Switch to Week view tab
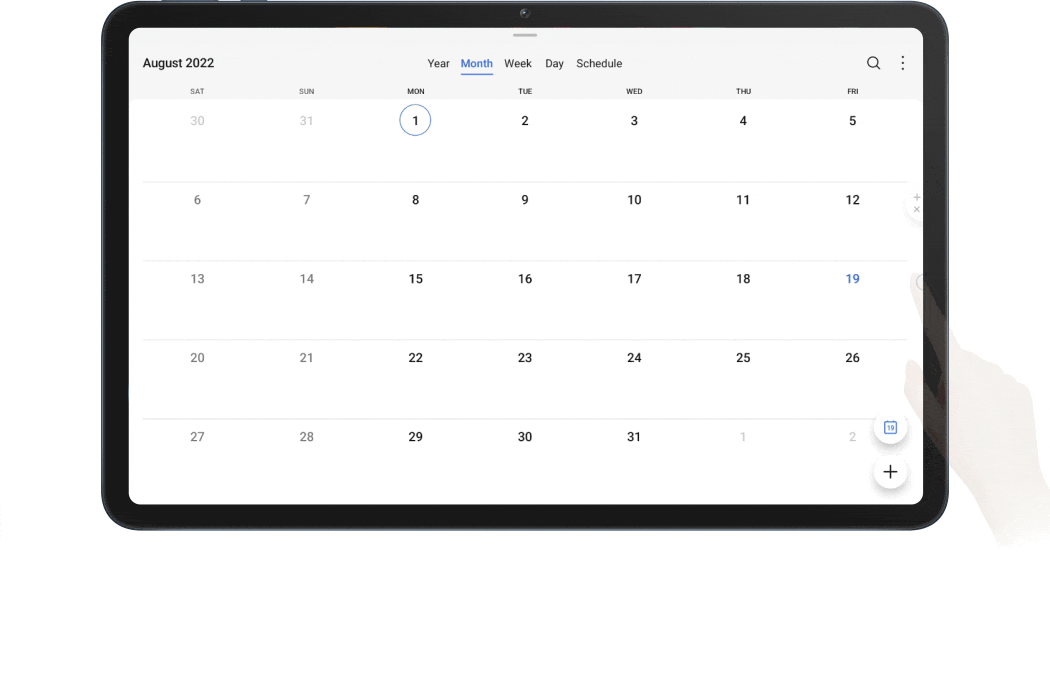 [x=518, y=64]
